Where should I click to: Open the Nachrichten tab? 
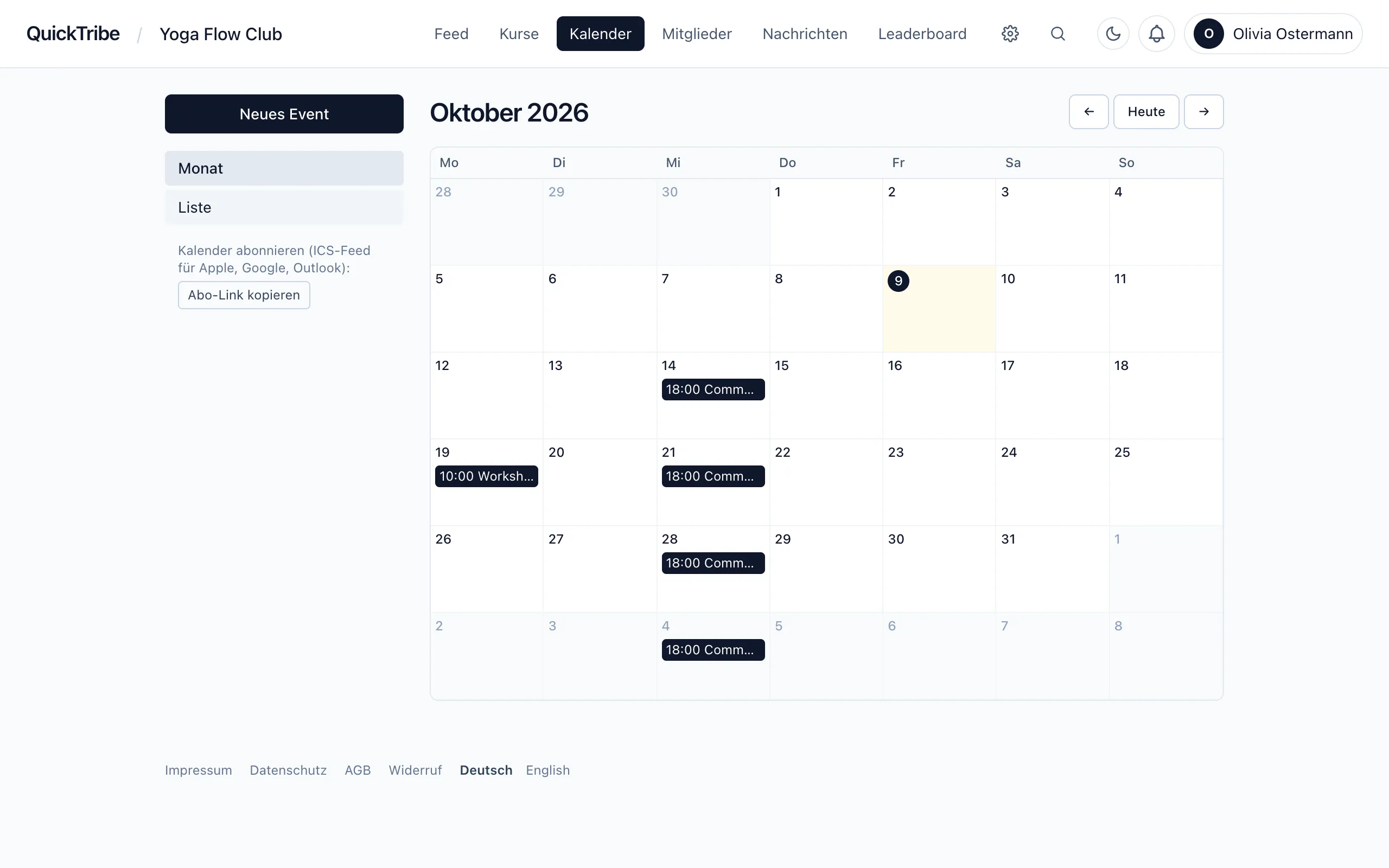(805, 34)
